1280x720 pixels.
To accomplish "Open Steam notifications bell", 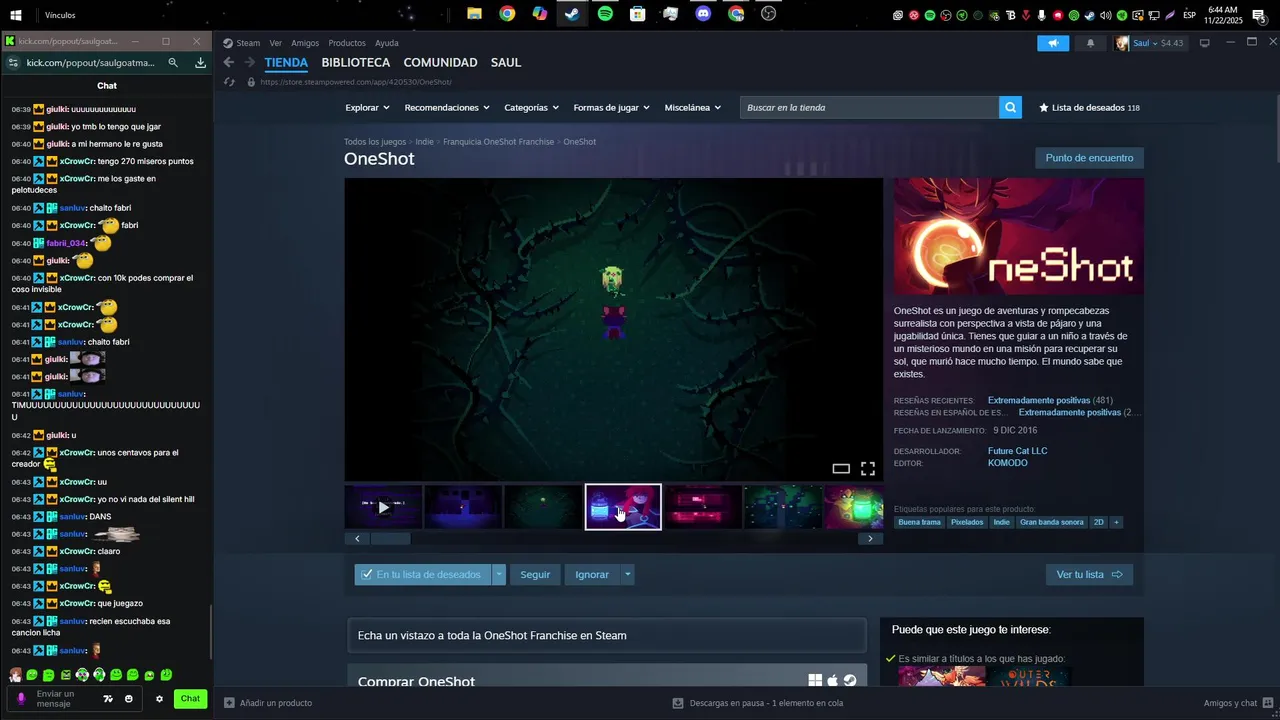I will pyautogui.click(x=1090, y=43).
